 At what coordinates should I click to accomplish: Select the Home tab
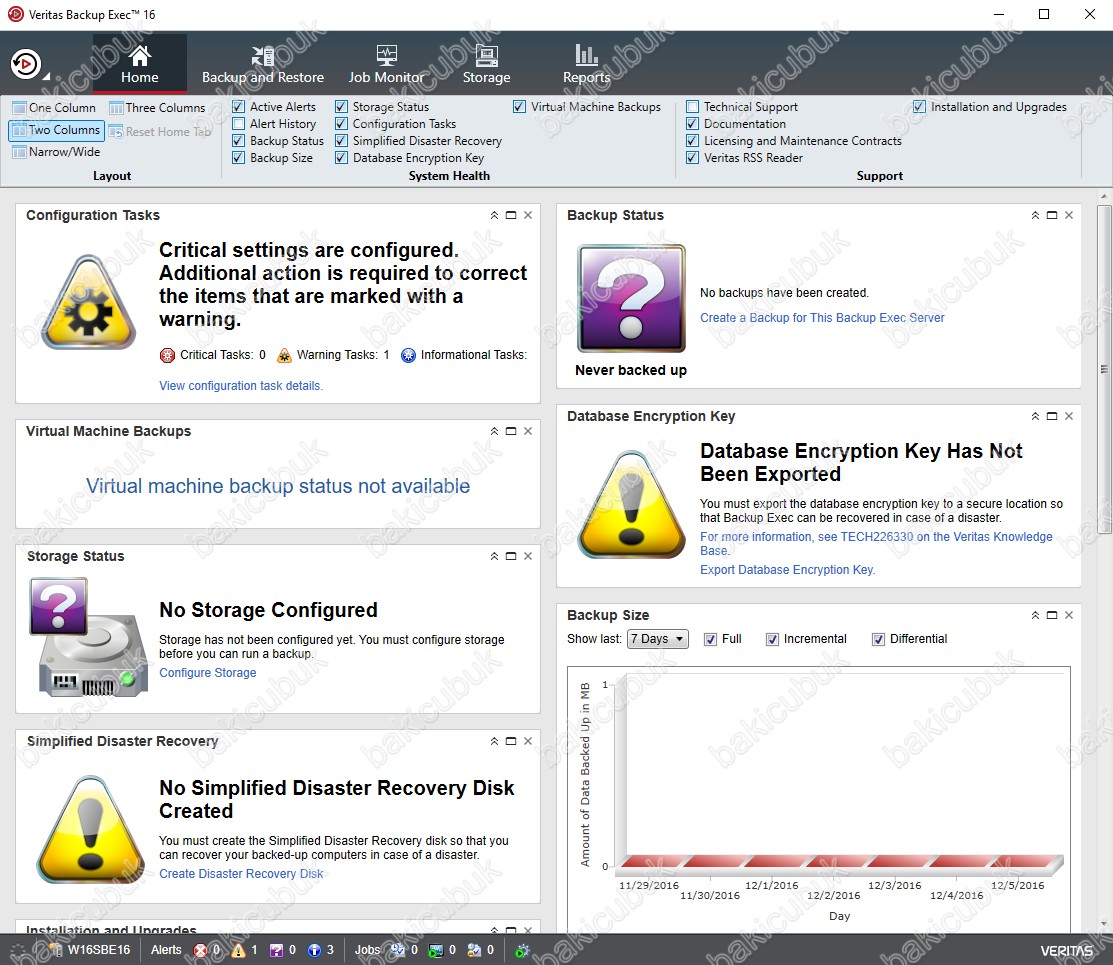pos(139,64)
